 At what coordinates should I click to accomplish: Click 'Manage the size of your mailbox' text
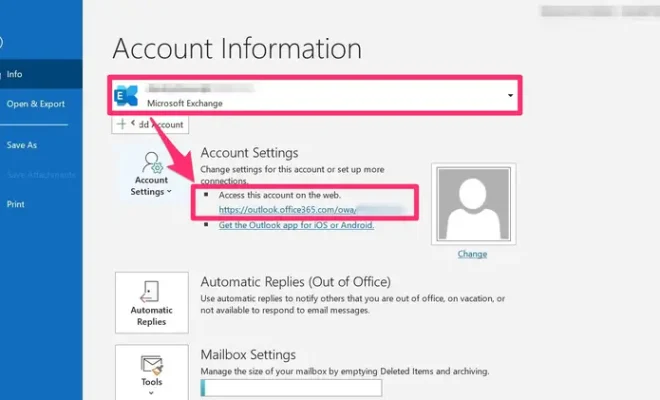345,371
